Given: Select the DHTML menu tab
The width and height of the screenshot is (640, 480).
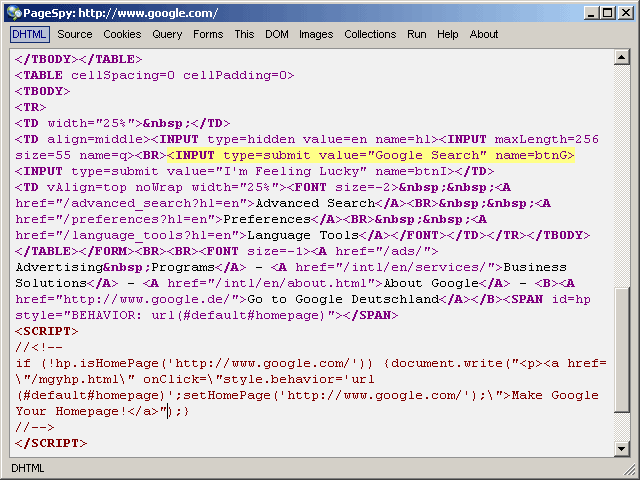Looking at the screenshot, I should pos(30,34).
